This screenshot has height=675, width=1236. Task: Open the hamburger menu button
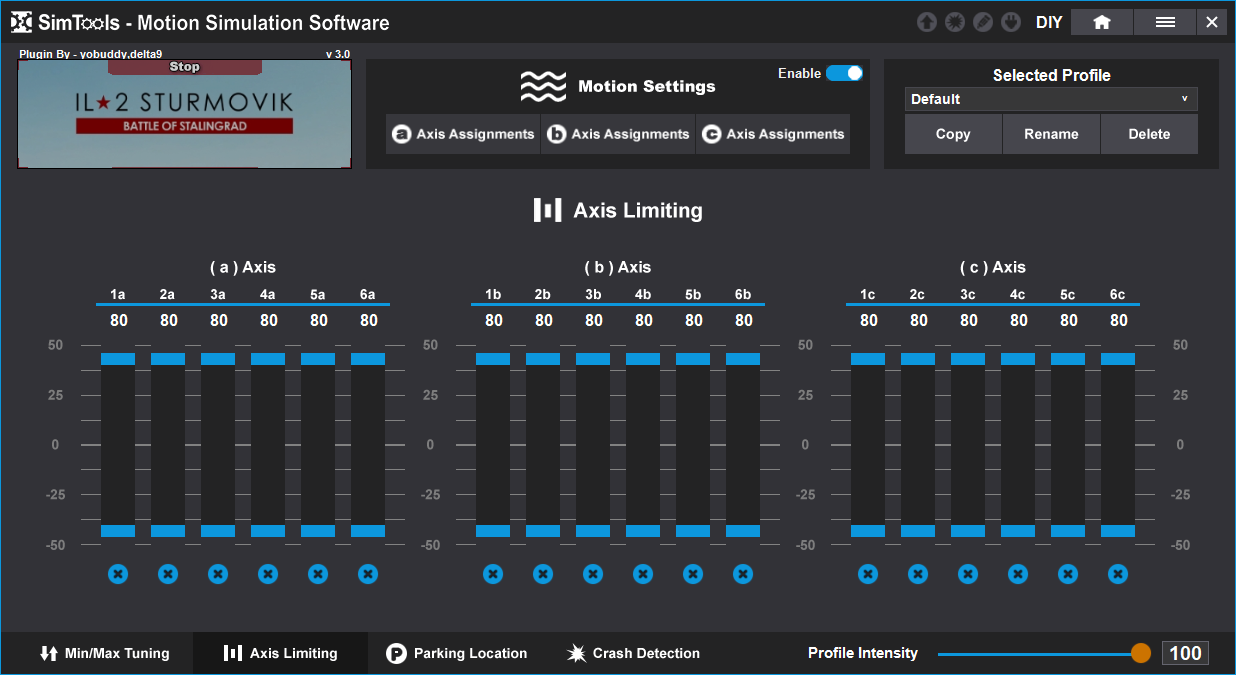coord(1165,22)
